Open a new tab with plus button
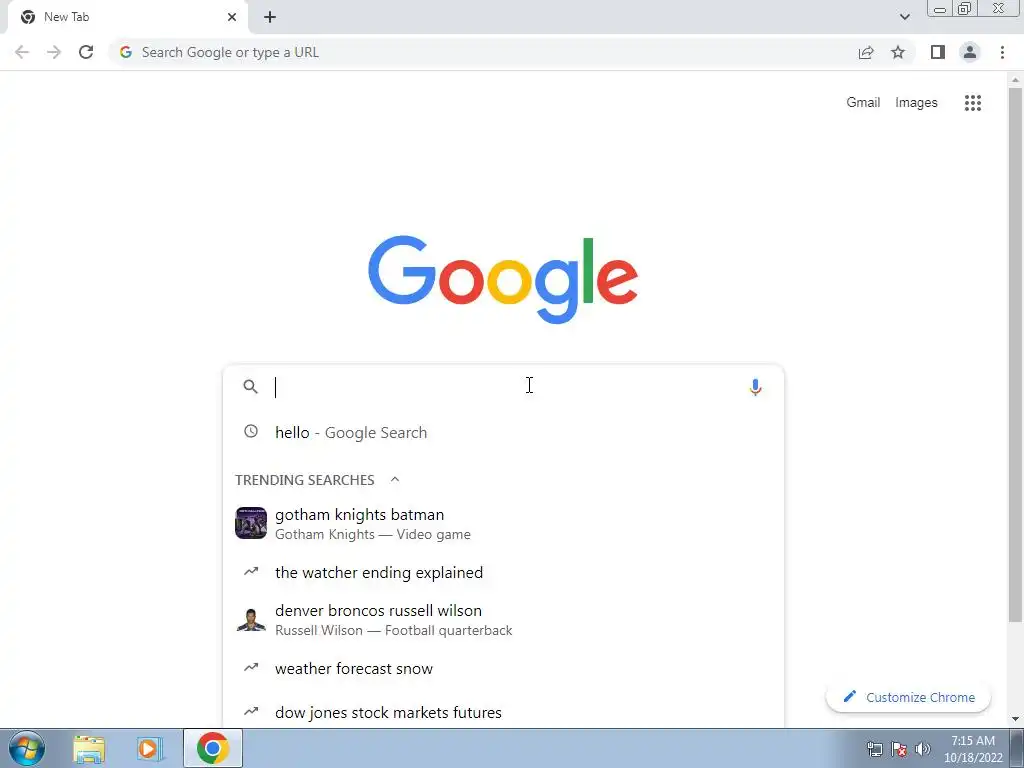Viewport: 1024px width, 768px height. coord(270,17)
